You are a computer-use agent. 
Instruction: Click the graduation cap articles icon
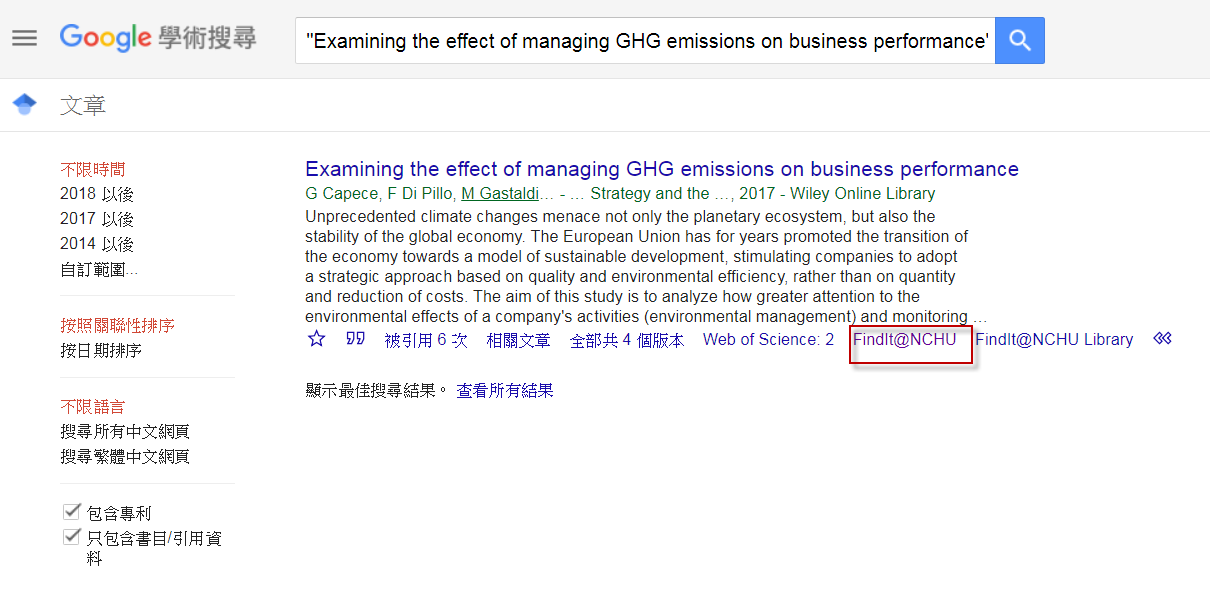click(25, 104)
